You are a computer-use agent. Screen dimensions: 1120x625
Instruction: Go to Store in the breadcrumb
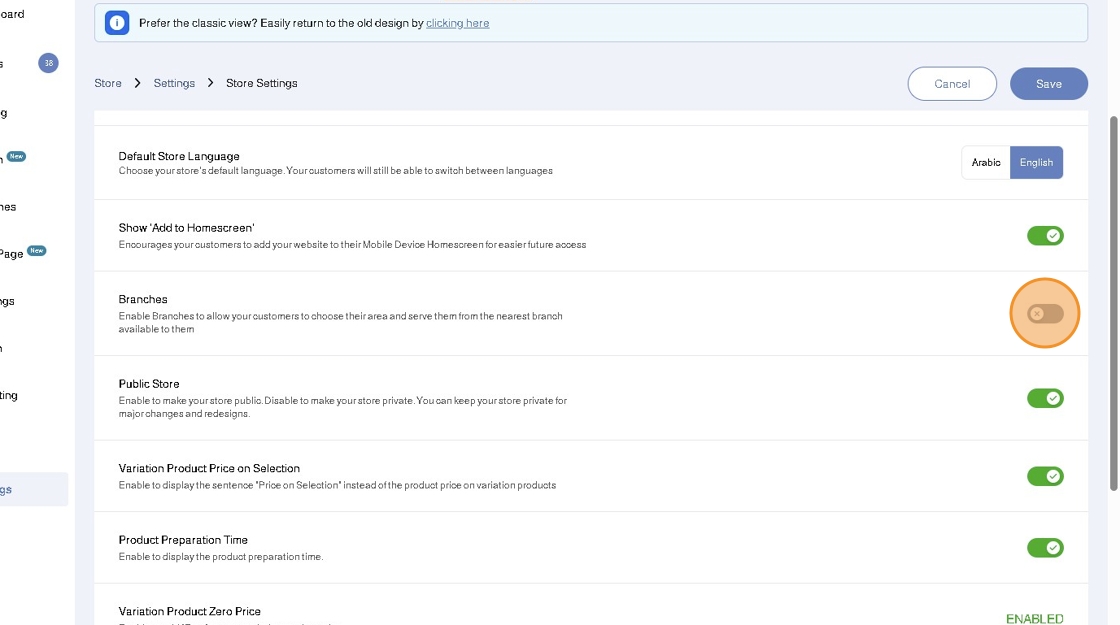[108, 83]
